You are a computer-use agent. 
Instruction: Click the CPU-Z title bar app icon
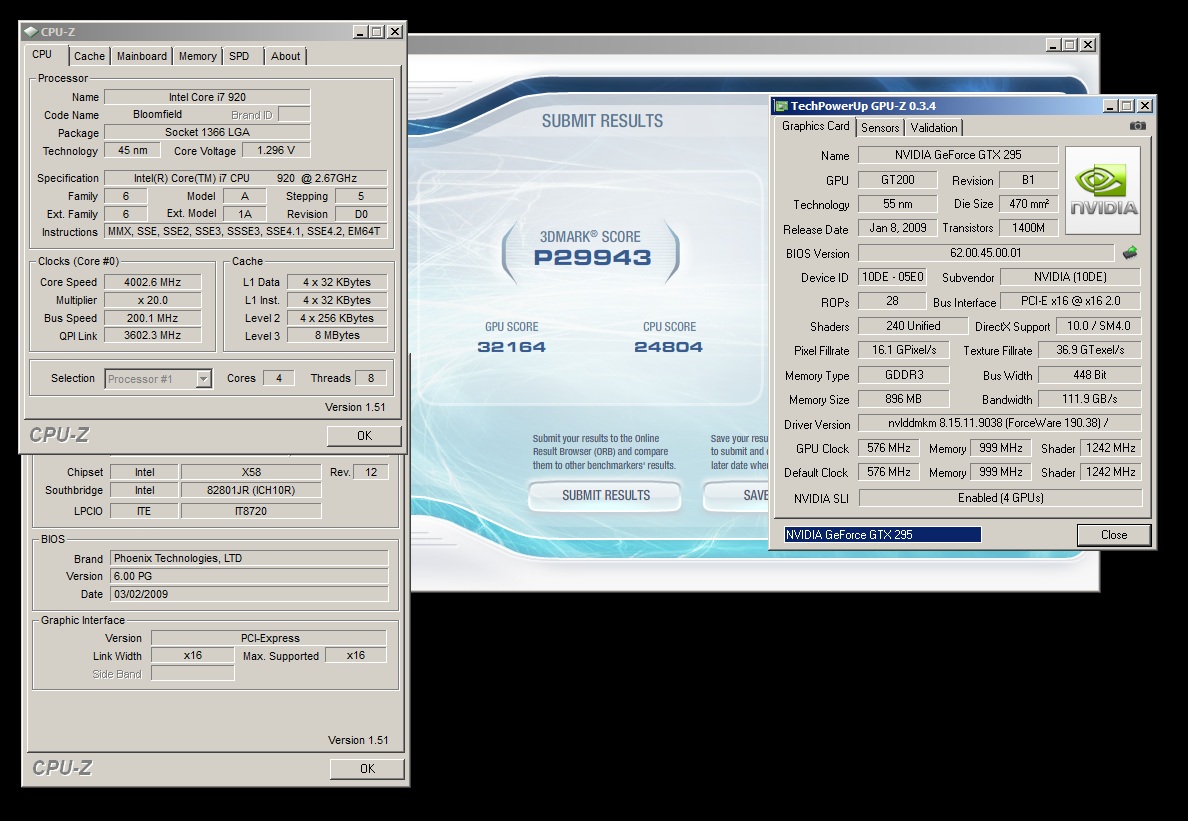(30, 32)
